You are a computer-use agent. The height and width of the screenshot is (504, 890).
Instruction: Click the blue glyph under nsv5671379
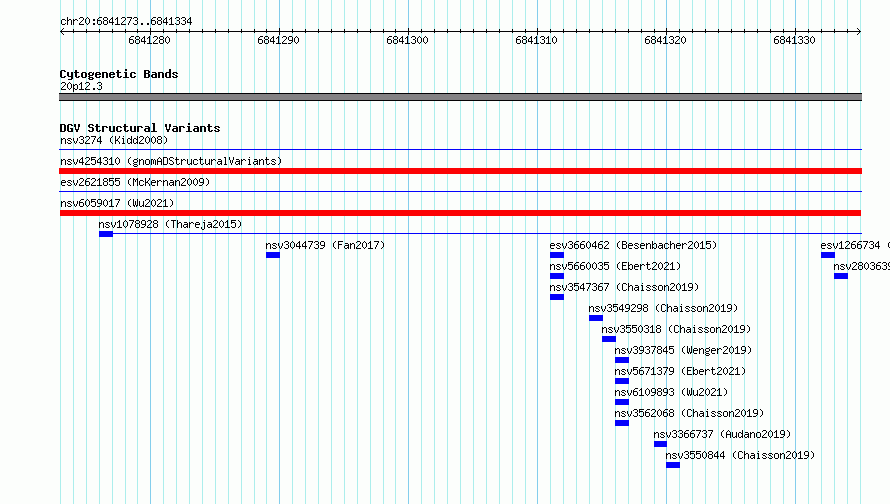(x=622, y=381)
